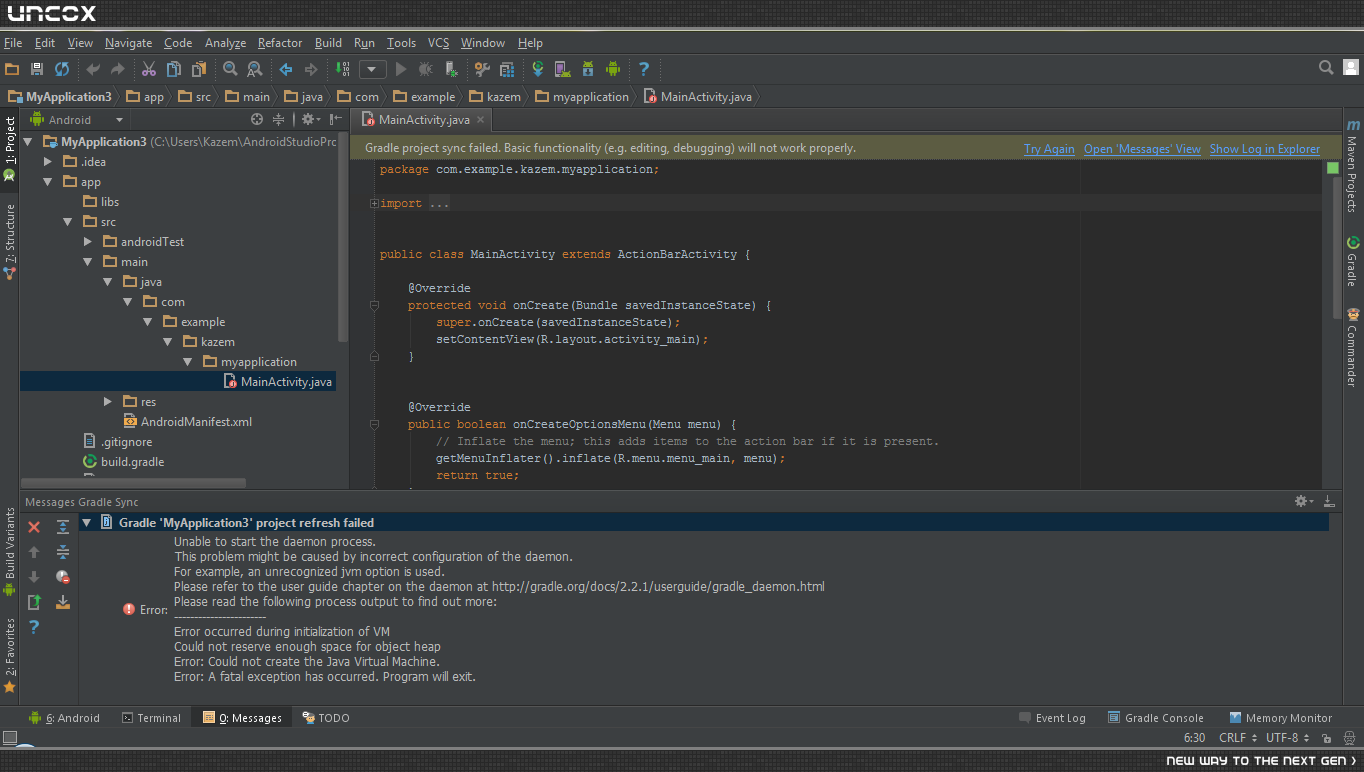Toggle Hide Warnings icon in Messages panel

[63, 577]
